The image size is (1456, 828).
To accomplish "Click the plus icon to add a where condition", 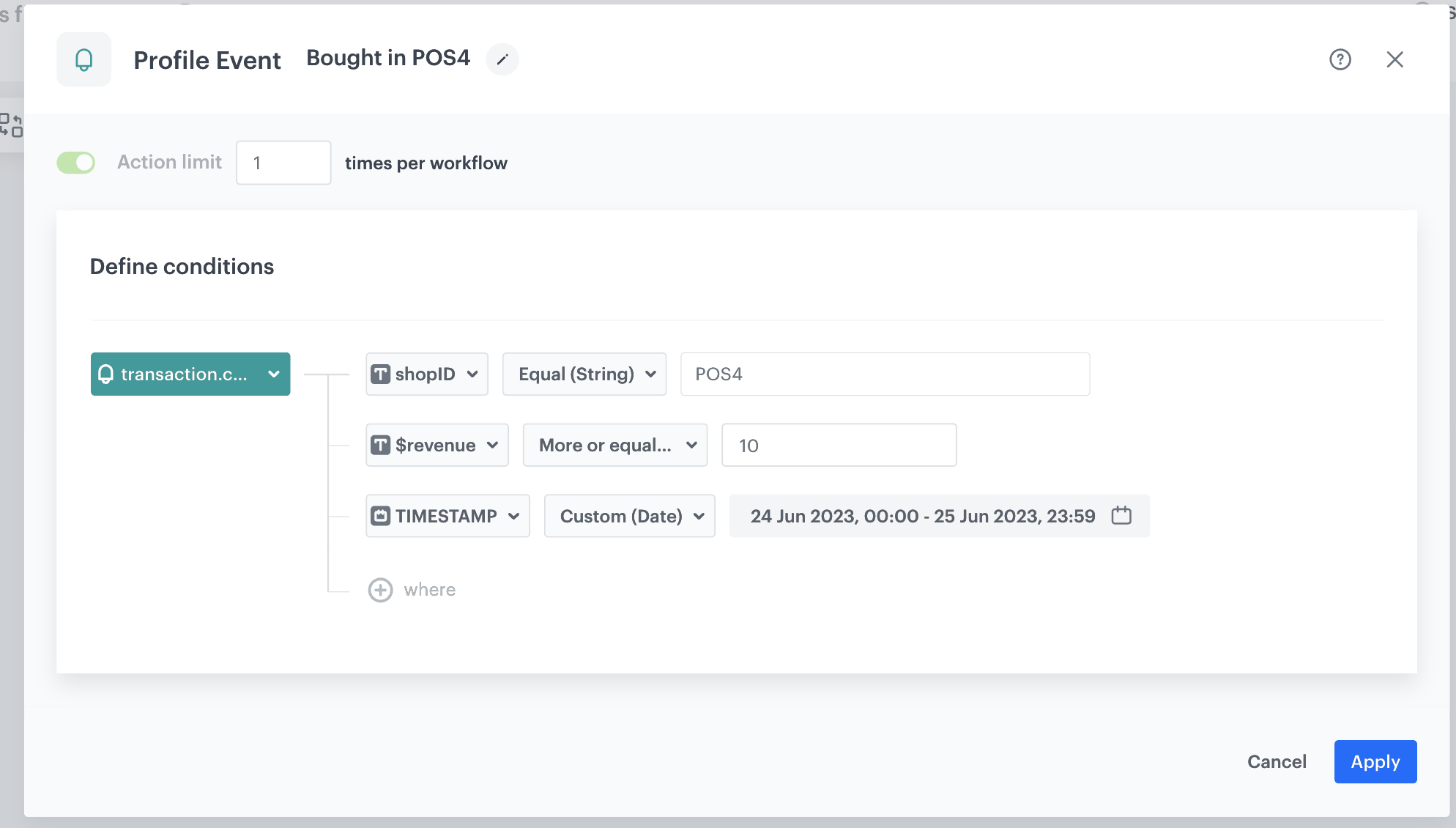I will pos(380,590).
